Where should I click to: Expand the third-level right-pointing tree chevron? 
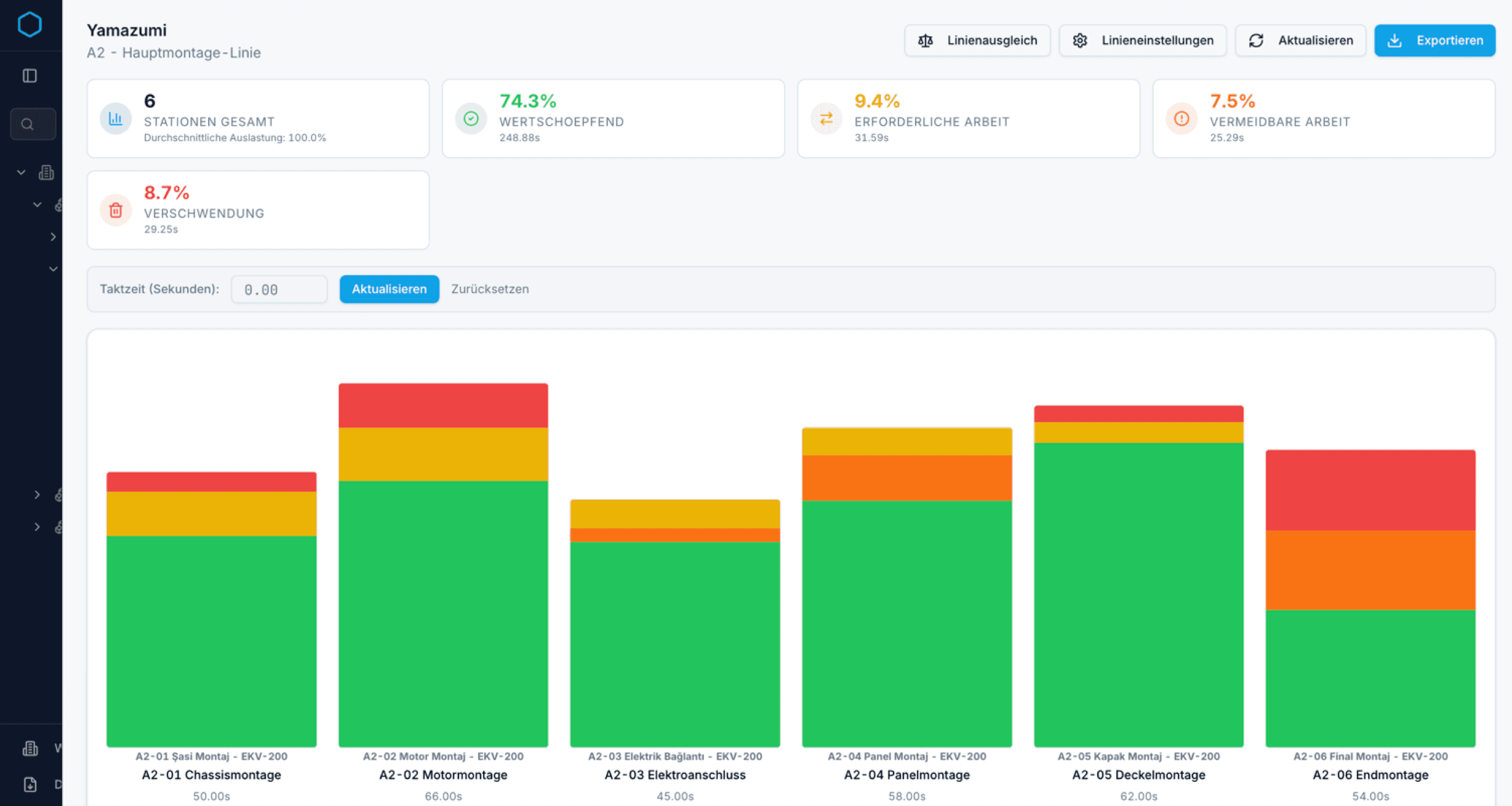click(53, 236)
